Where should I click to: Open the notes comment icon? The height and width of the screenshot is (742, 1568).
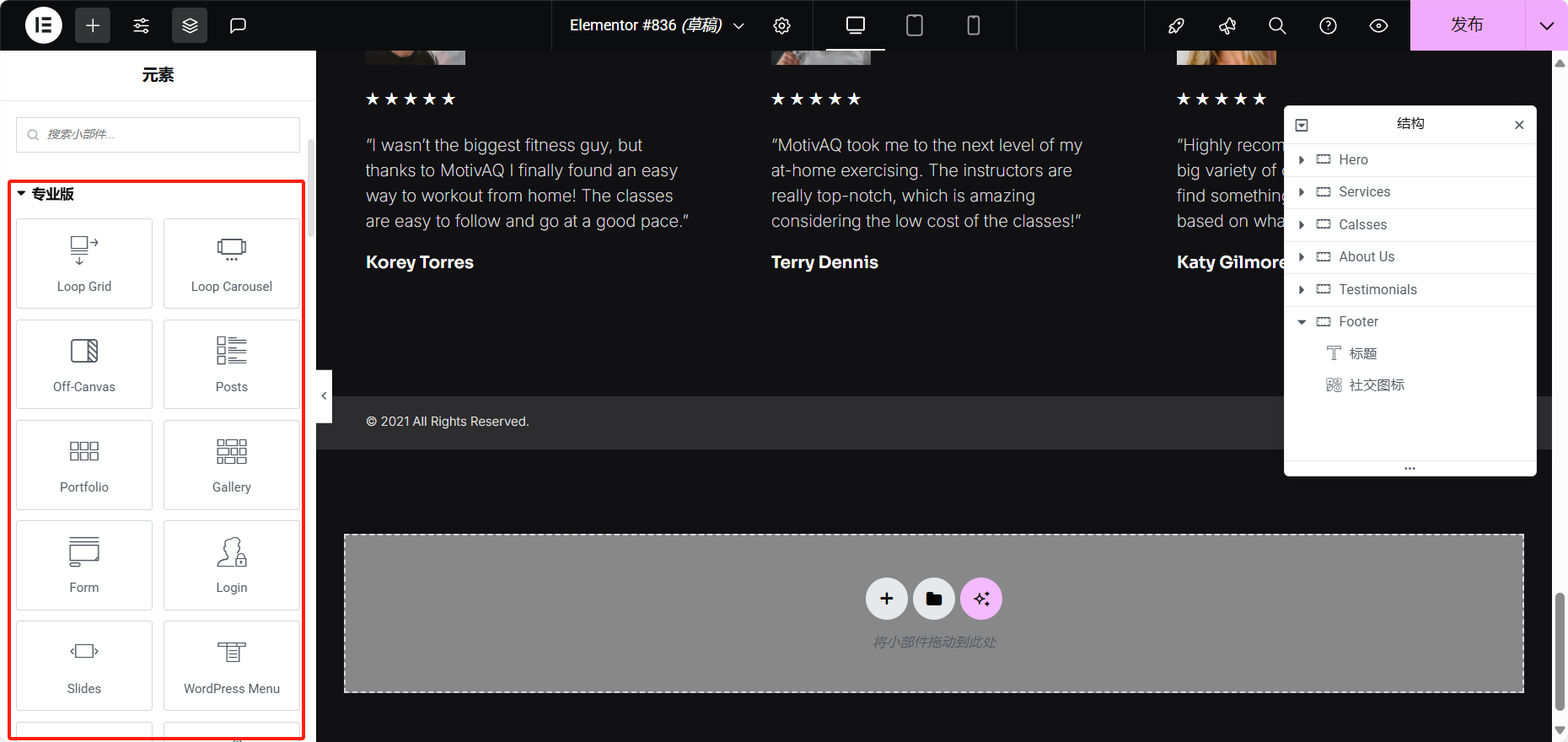point(239,25)
